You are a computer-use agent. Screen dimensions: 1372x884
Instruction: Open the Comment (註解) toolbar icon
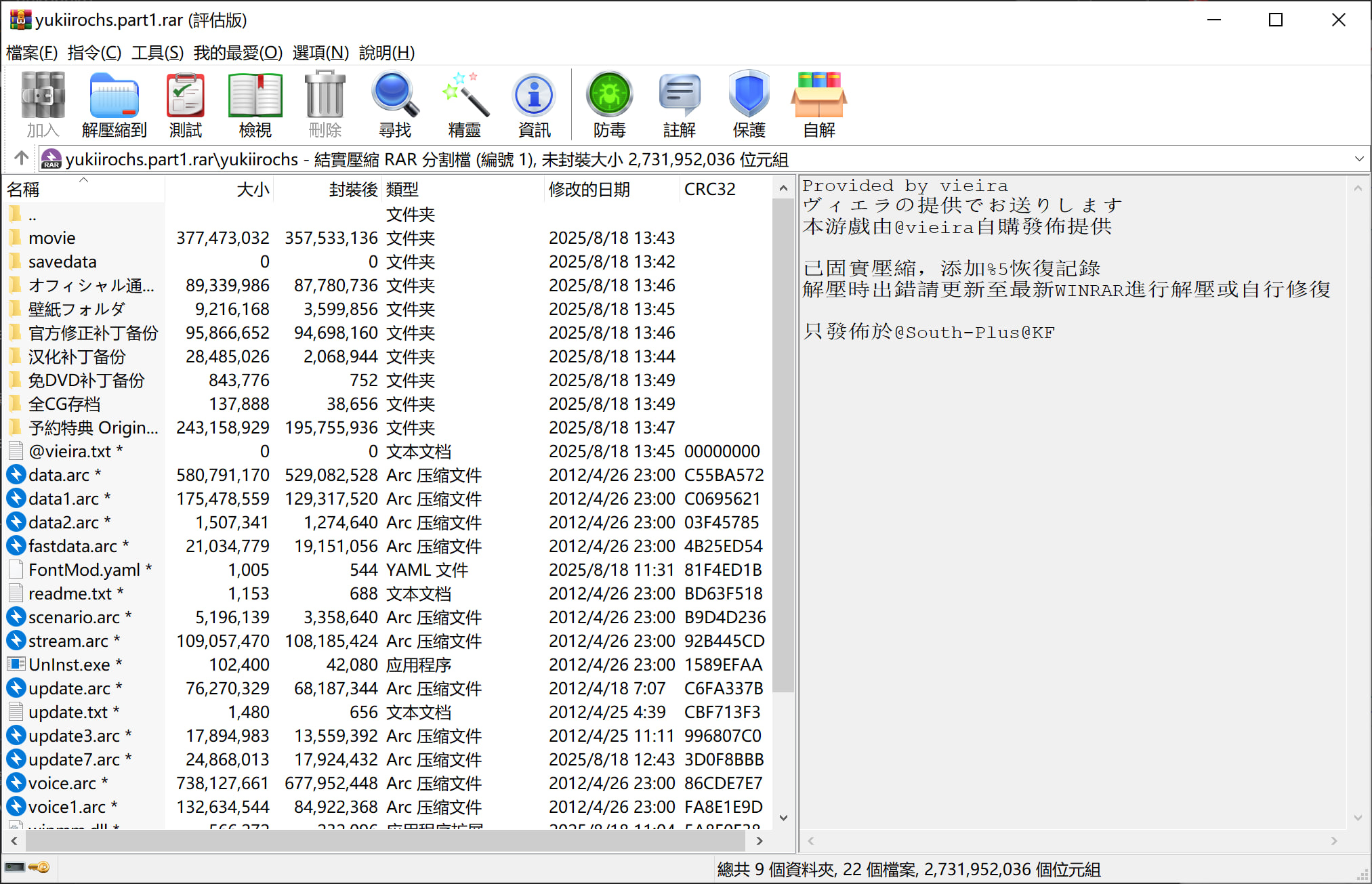tap(679, 104)
